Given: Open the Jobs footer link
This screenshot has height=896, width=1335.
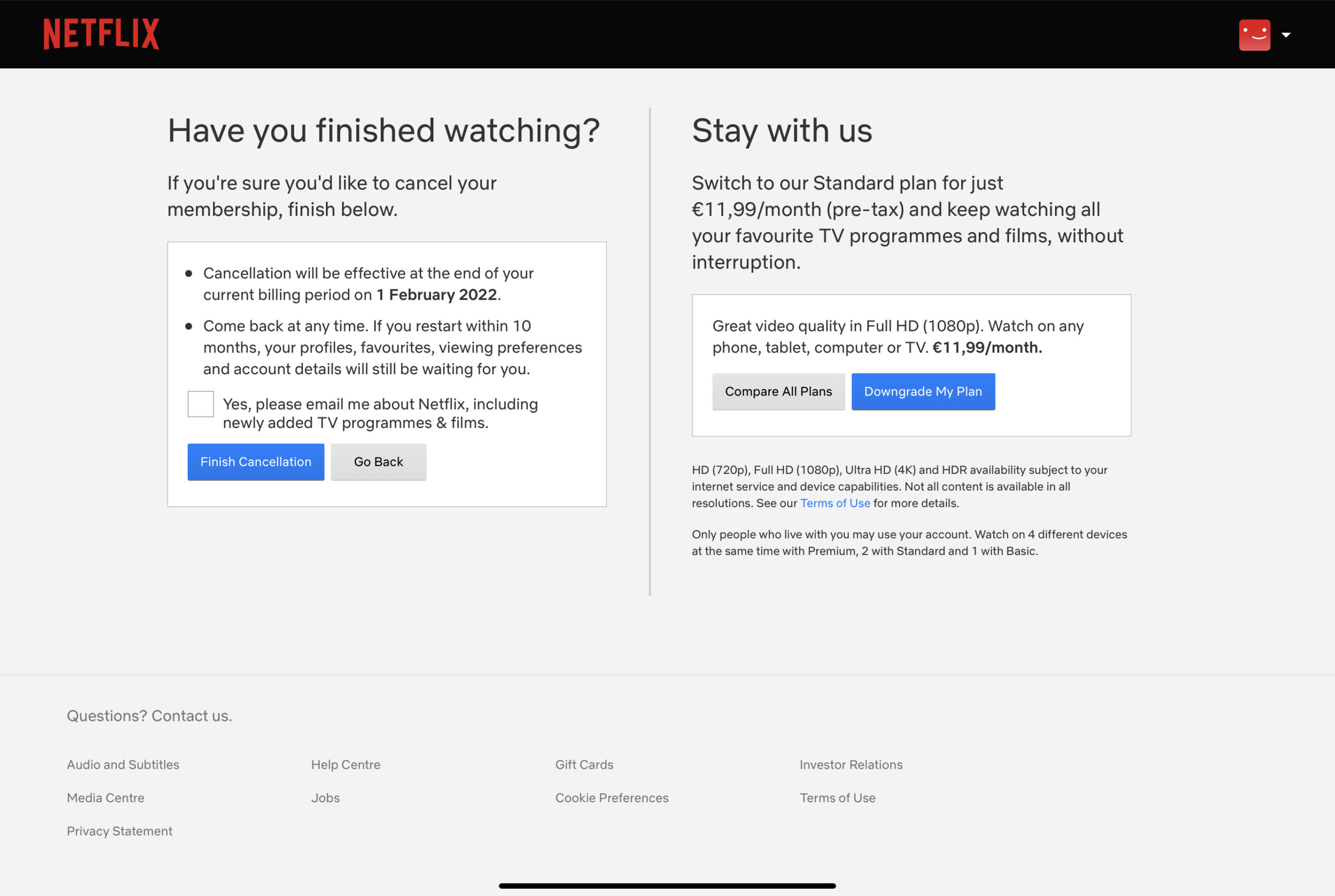Looking at the screenshot, I should coord(325,797).
